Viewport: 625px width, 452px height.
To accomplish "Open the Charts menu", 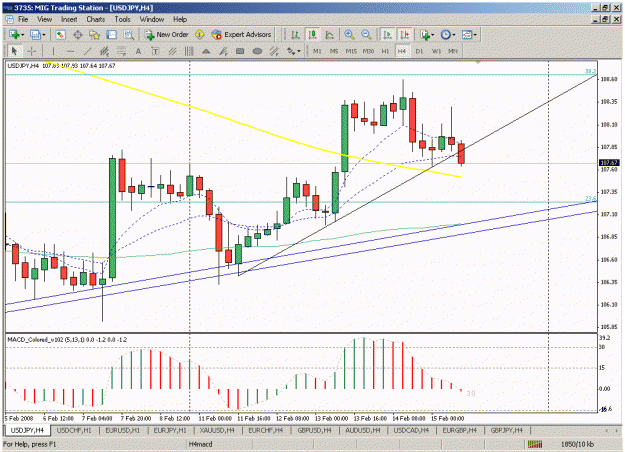I will (96, 20).
